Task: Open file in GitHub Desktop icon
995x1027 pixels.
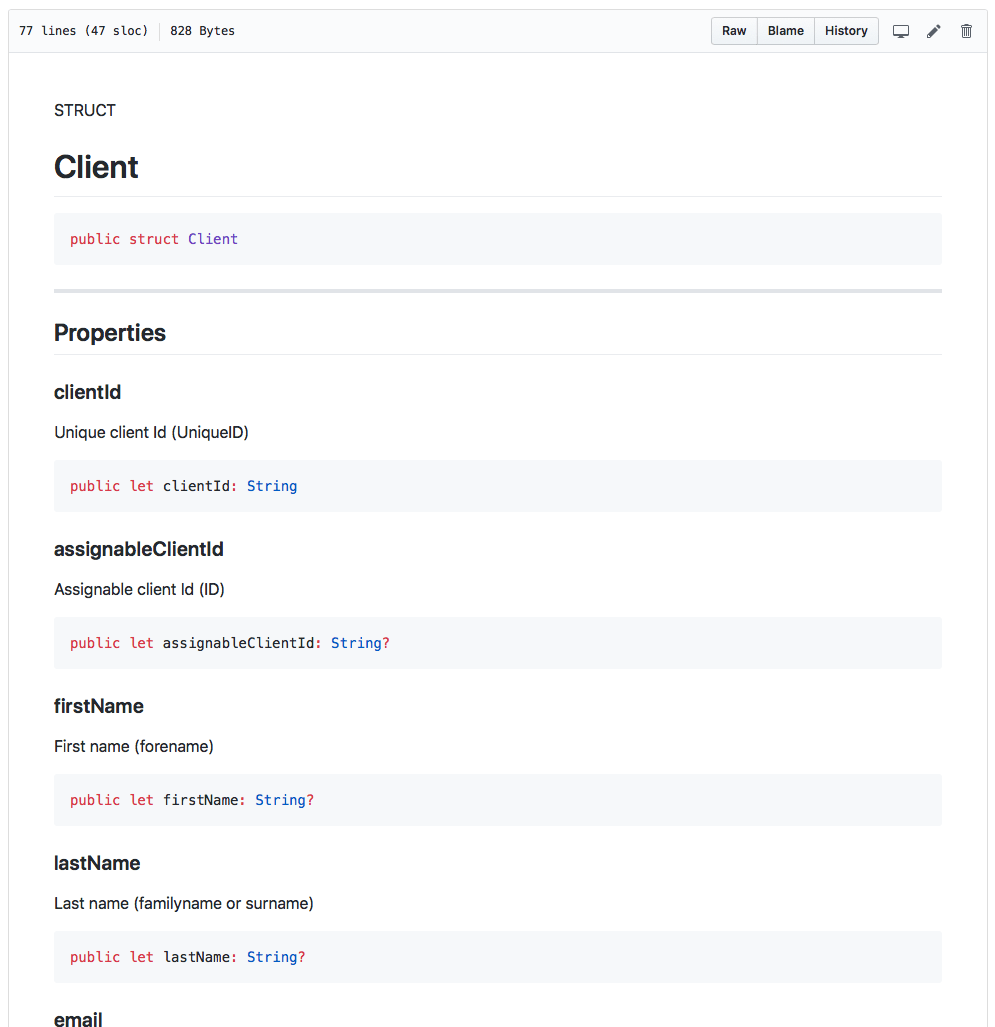Action: click(x=901, y=31)
